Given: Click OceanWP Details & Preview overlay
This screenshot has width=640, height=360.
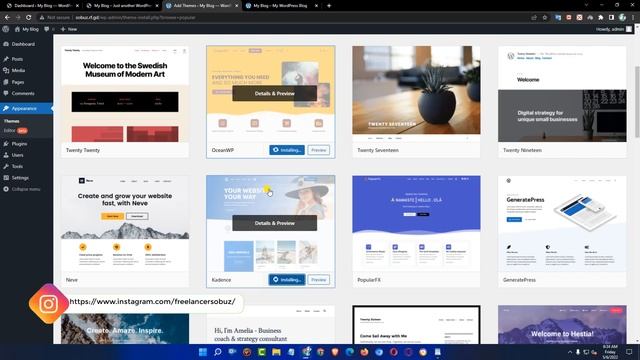Looking at the screenshot, I should click(x=274, y=93).
